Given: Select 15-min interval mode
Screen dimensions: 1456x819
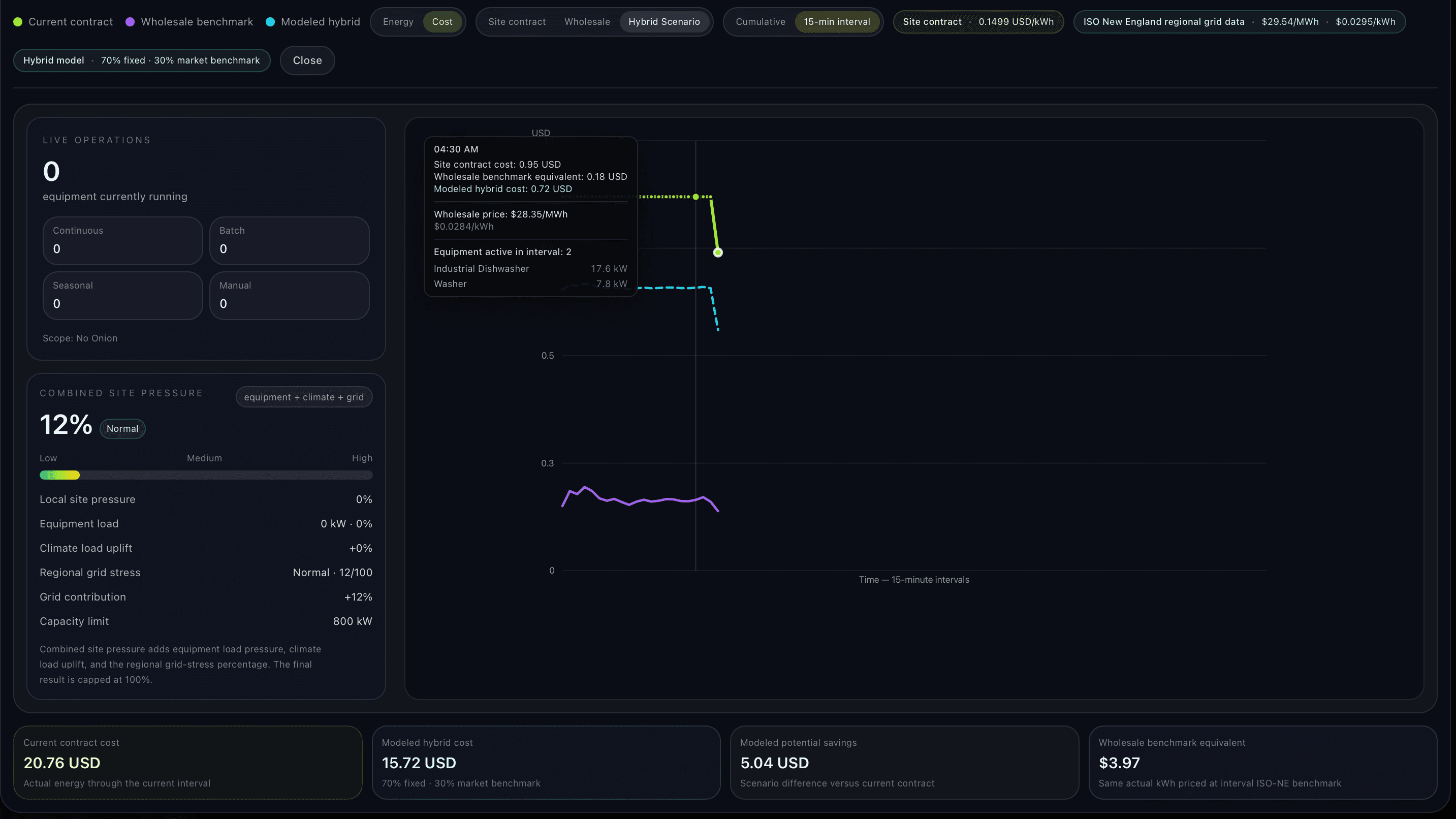Looking at the screenshot, I should (x=837, y=22).
